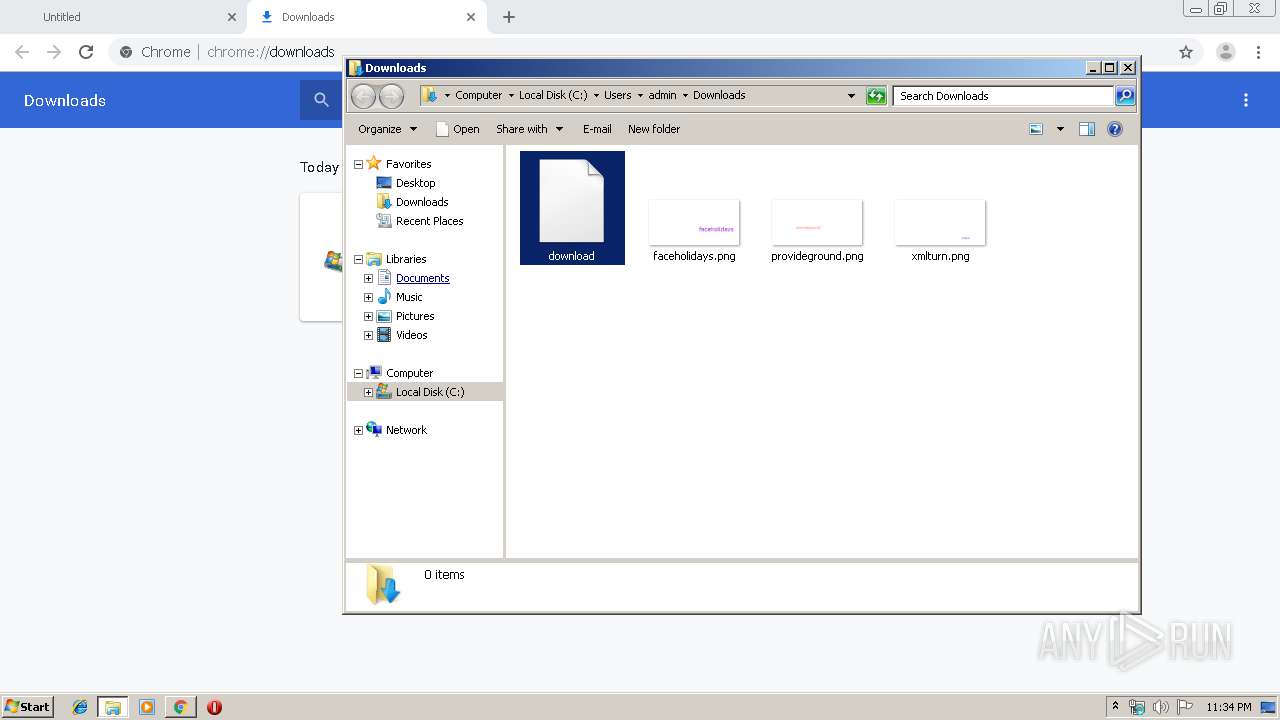This screenshot has width=1280, height=720.
Task: Open Chrome profile avatar
Action: 1226,52
